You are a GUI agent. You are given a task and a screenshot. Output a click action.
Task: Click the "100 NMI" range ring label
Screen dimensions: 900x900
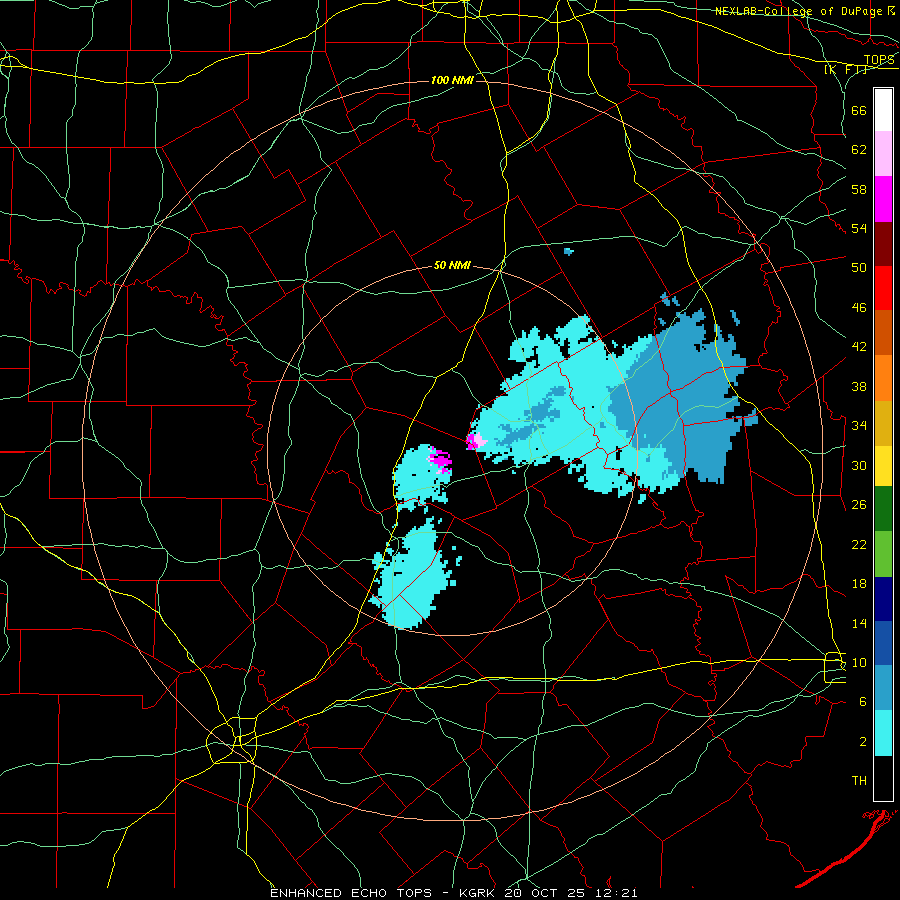452,80
